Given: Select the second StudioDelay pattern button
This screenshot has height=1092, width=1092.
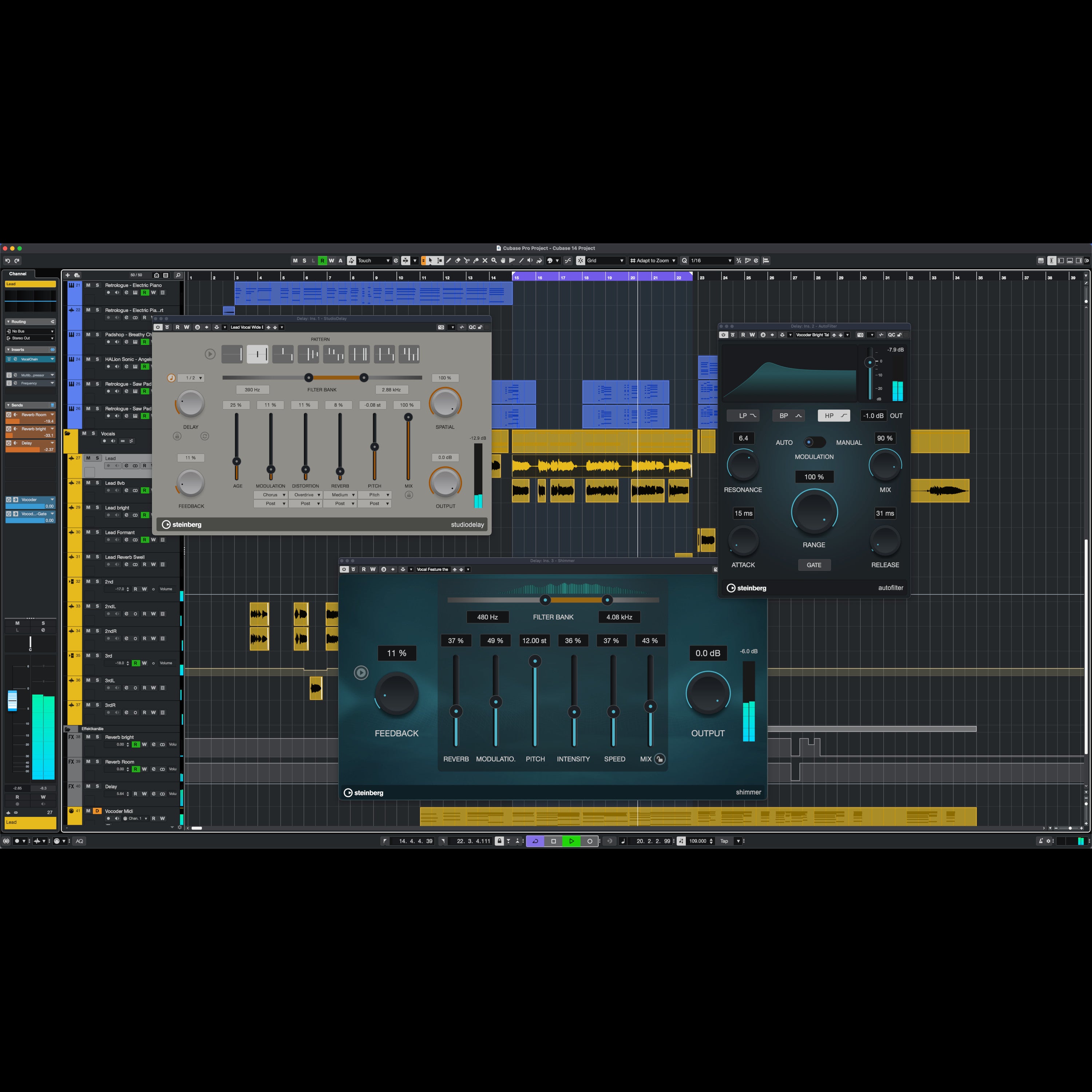Looking at the screenshot, I should tap(258, 355).
